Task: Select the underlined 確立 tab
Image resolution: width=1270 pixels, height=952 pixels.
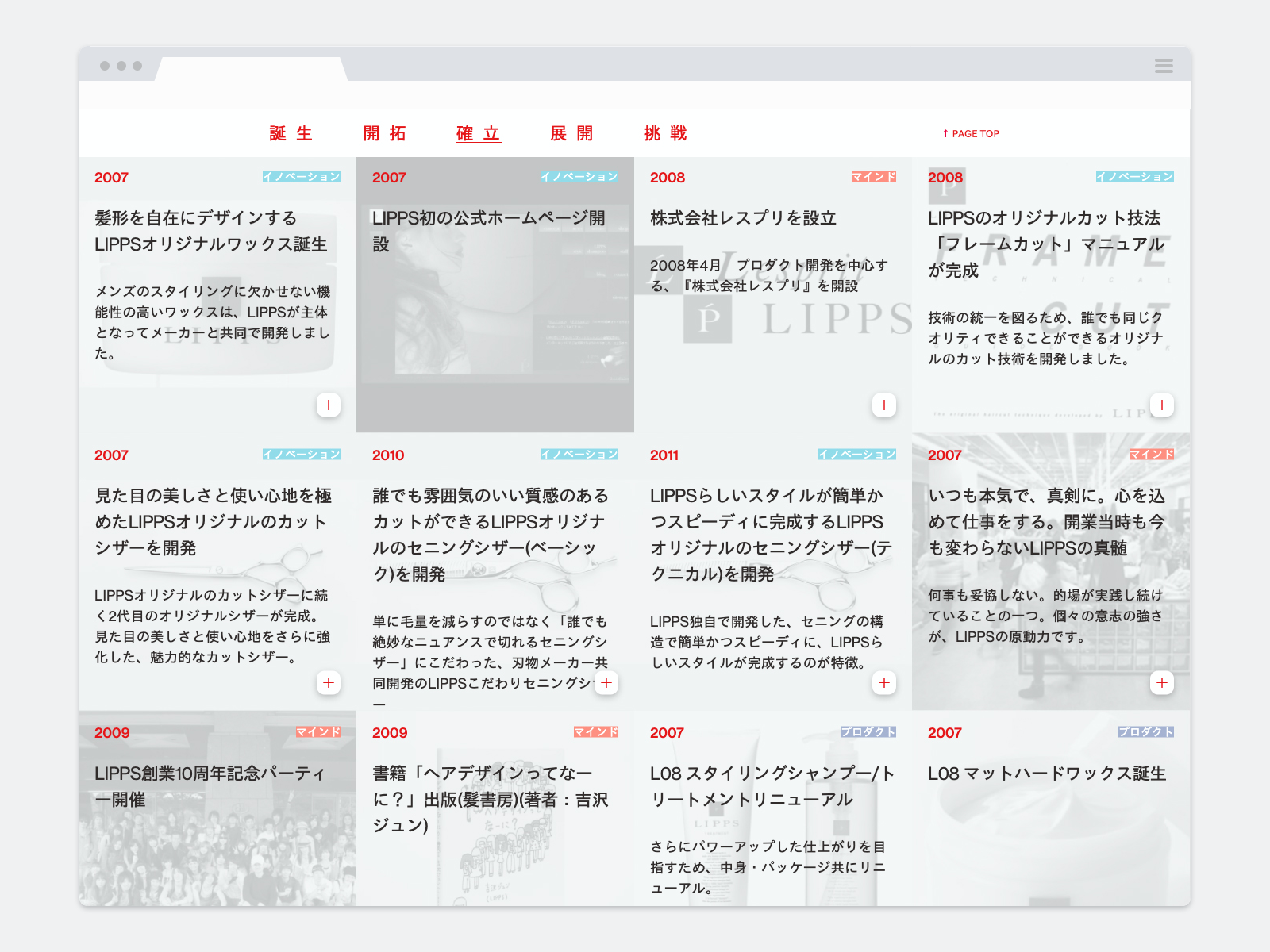Action: pos(479,133)
